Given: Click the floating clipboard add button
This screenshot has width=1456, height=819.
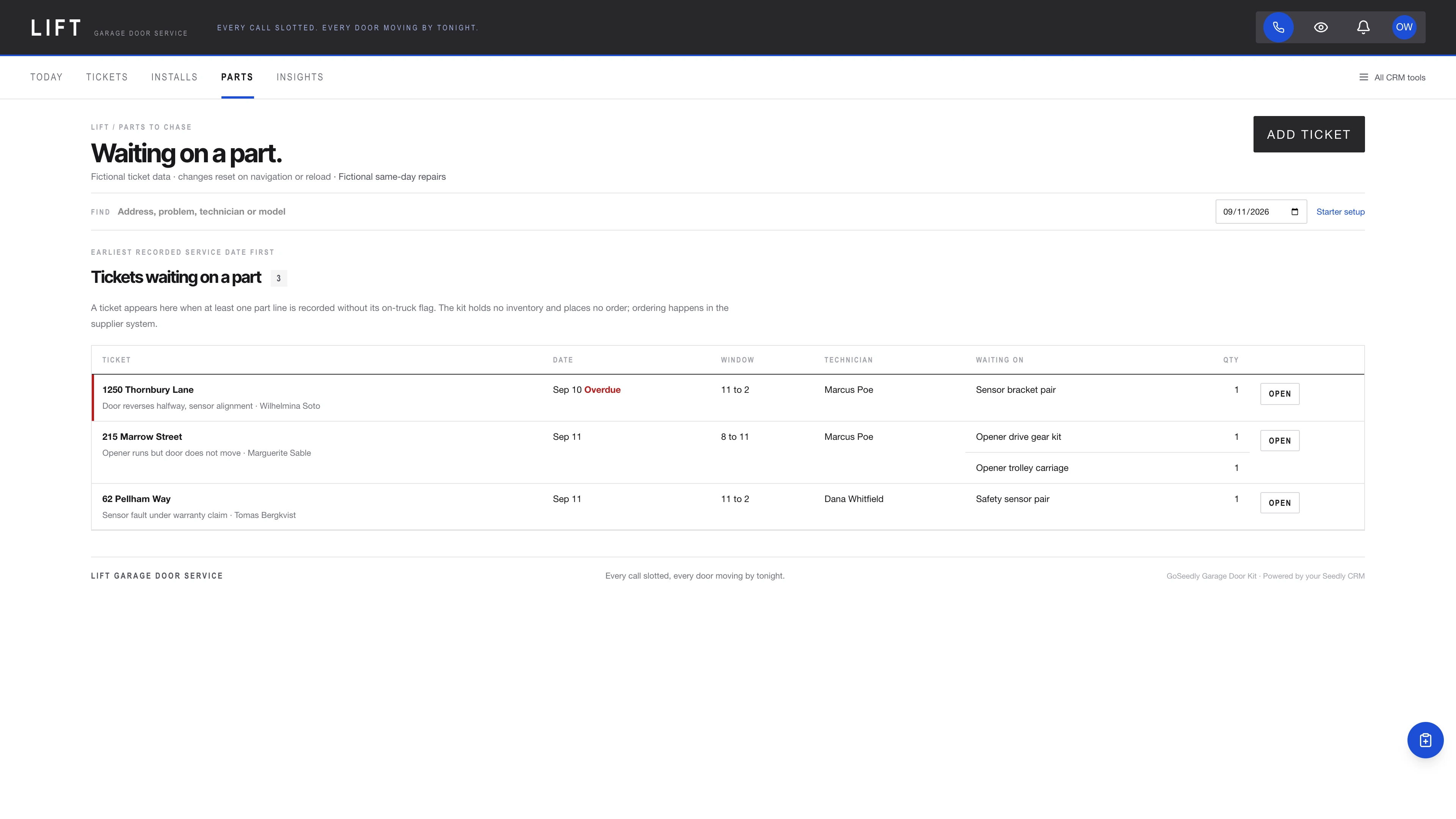Looking at the screenshot, I should [x=1425, y=740].
